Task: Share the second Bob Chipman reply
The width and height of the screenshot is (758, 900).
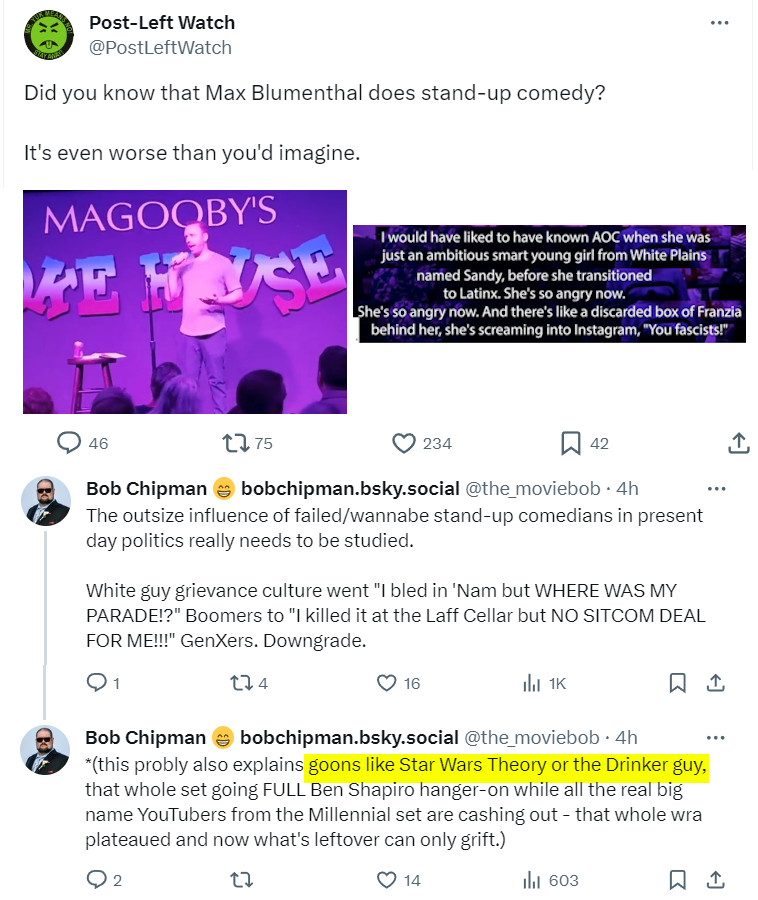Action: click(715, 880)
